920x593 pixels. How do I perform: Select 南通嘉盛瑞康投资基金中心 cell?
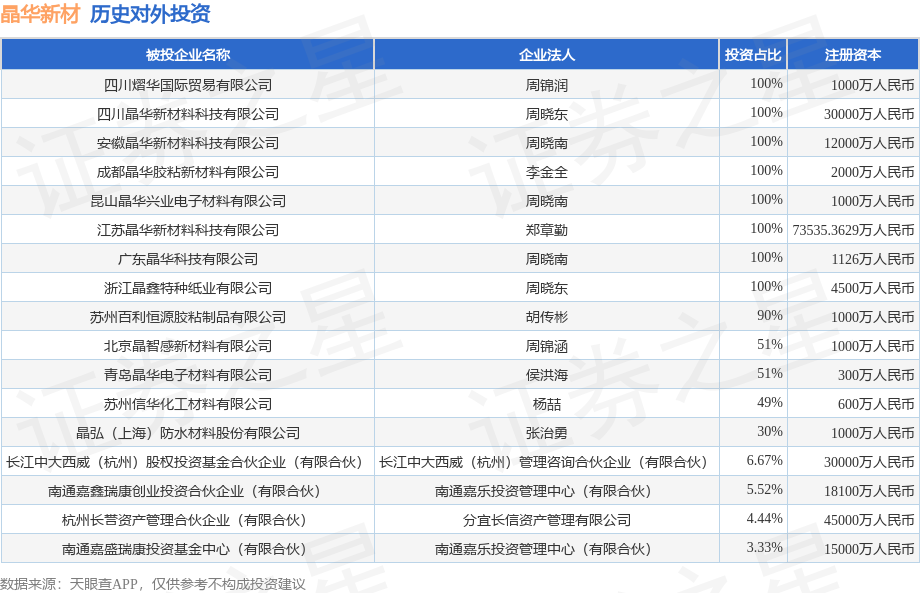coord(188,549)
